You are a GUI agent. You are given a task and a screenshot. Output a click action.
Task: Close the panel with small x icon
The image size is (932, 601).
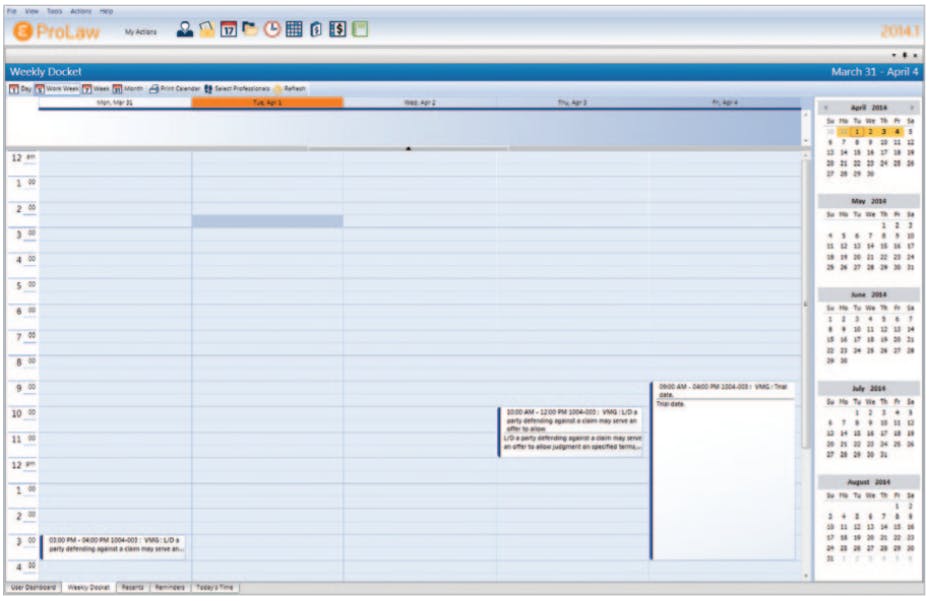point(915,55)
